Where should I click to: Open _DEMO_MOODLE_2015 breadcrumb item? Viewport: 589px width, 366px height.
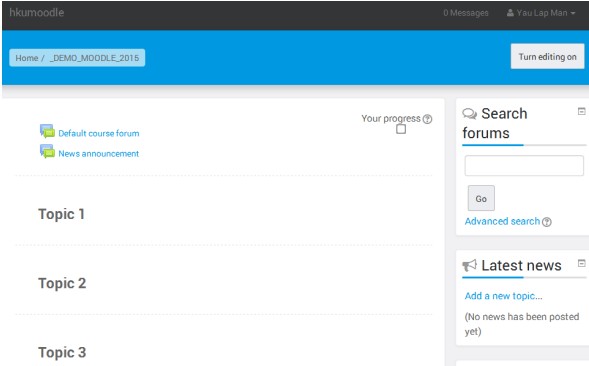click(x=94, y=58)
